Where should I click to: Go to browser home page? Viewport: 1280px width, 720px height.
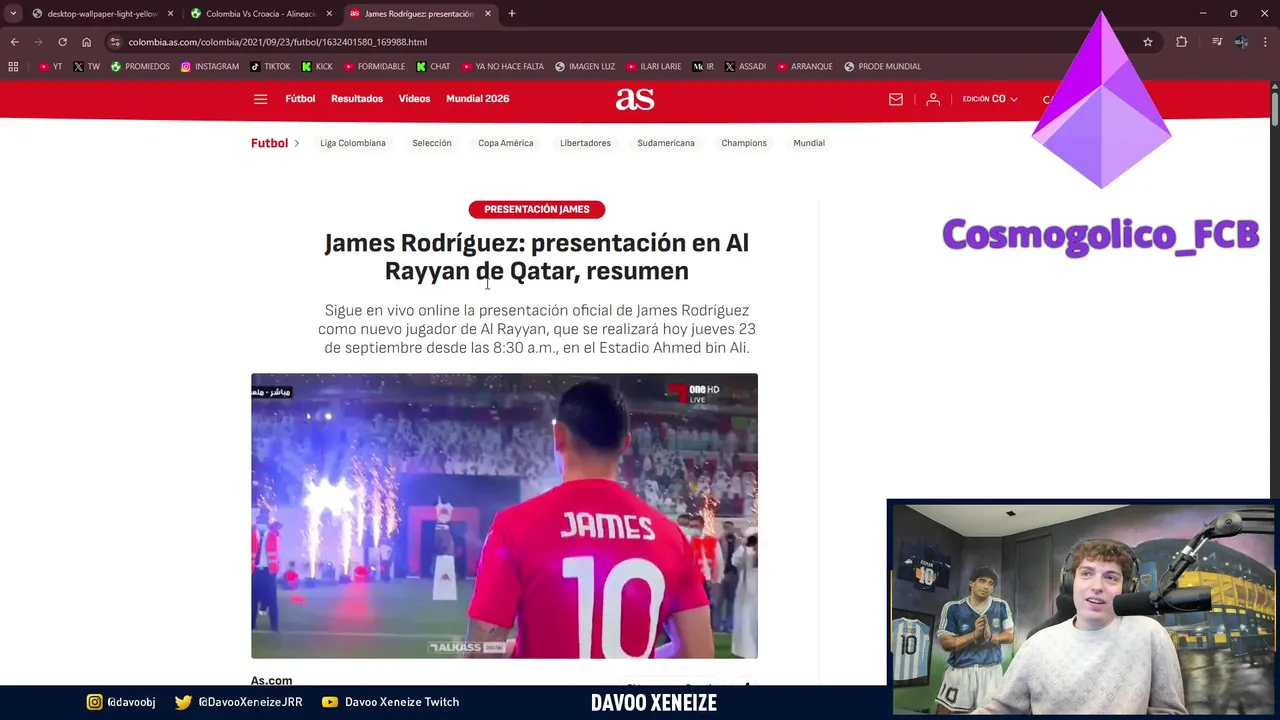tap(86, 42)
